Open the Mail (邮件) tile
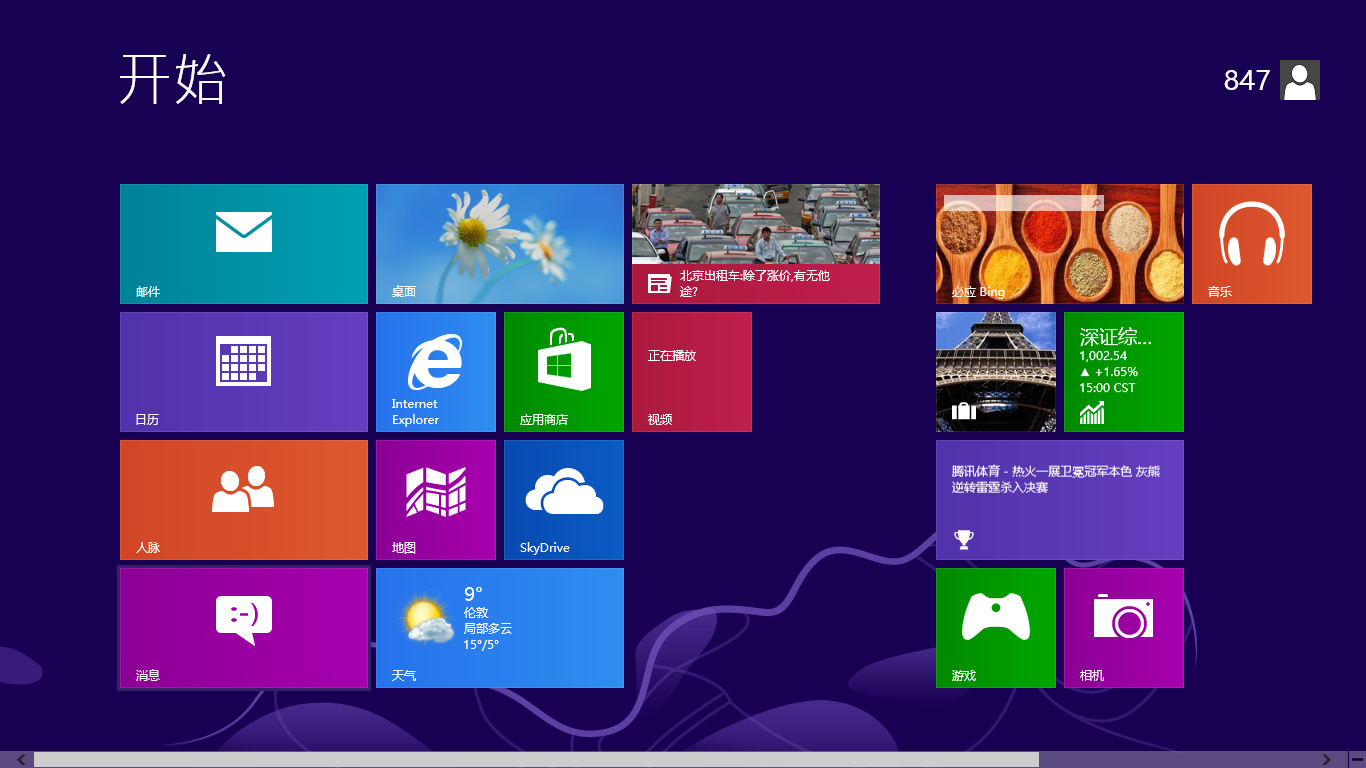The image size is (1366, 768). pyautogui.click(x=244, y=243)
